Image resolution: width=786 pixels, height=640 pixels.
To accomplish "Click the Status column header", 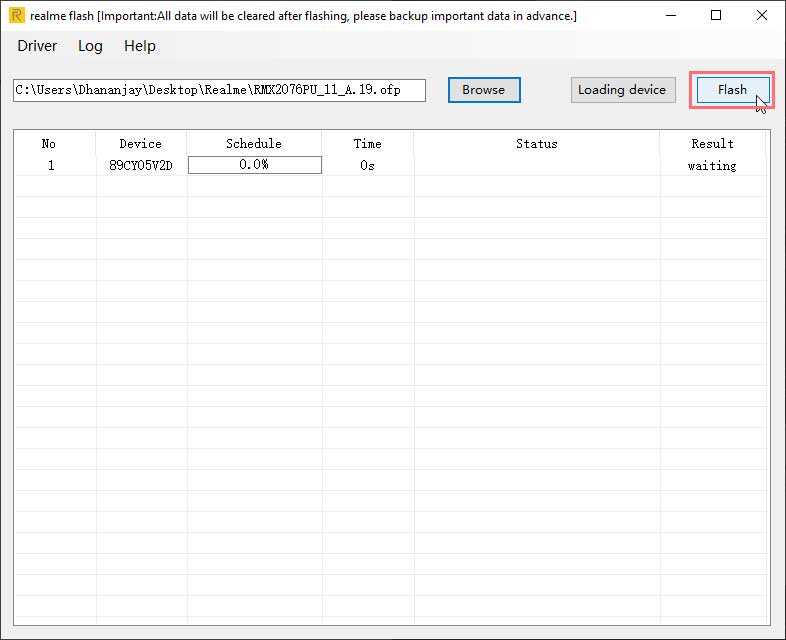I will 536,144.
